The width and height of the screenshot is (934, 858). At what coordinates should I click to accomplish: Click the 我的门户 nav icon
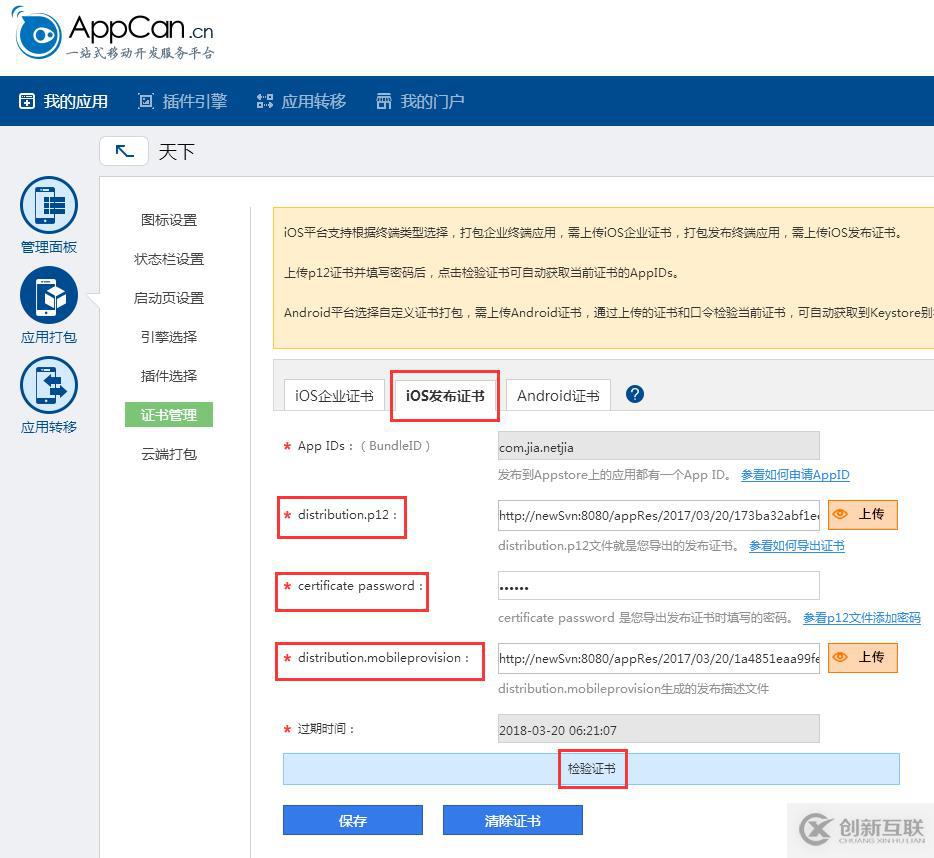[384, 101]
